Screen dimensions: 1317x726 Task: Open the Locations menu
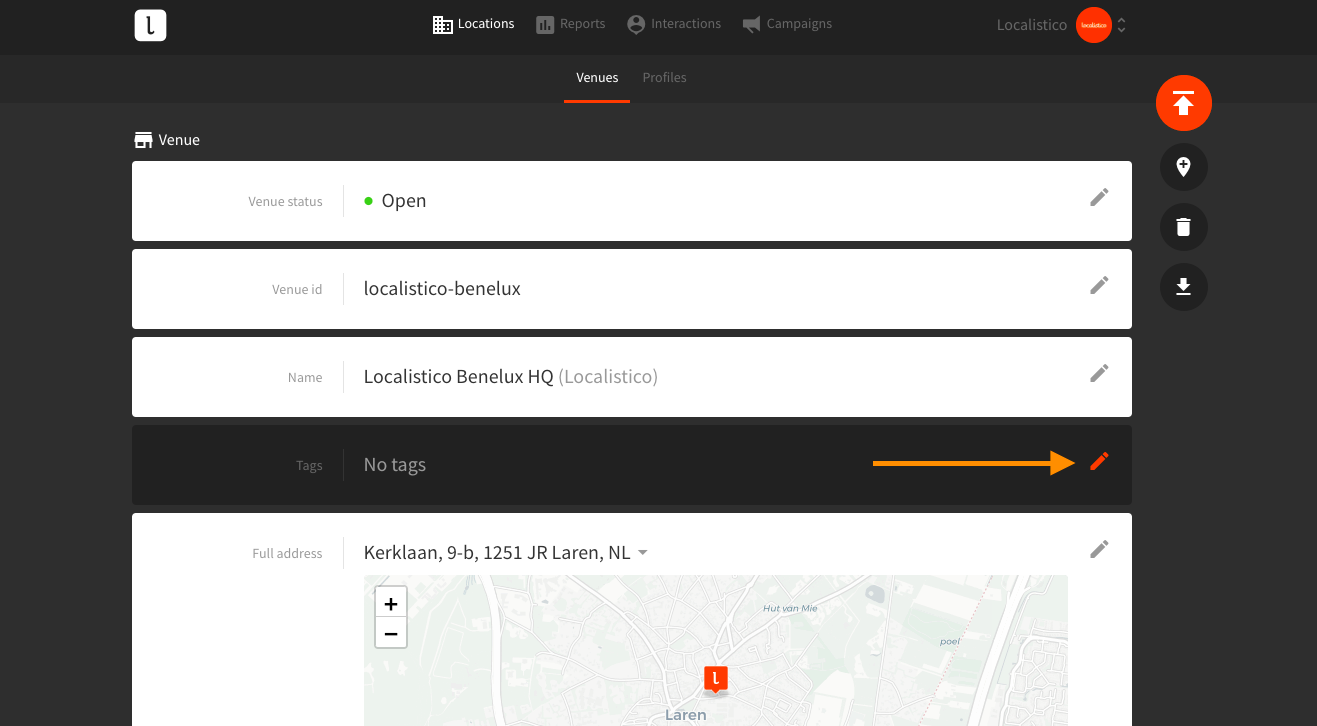[x=474, y=24]
